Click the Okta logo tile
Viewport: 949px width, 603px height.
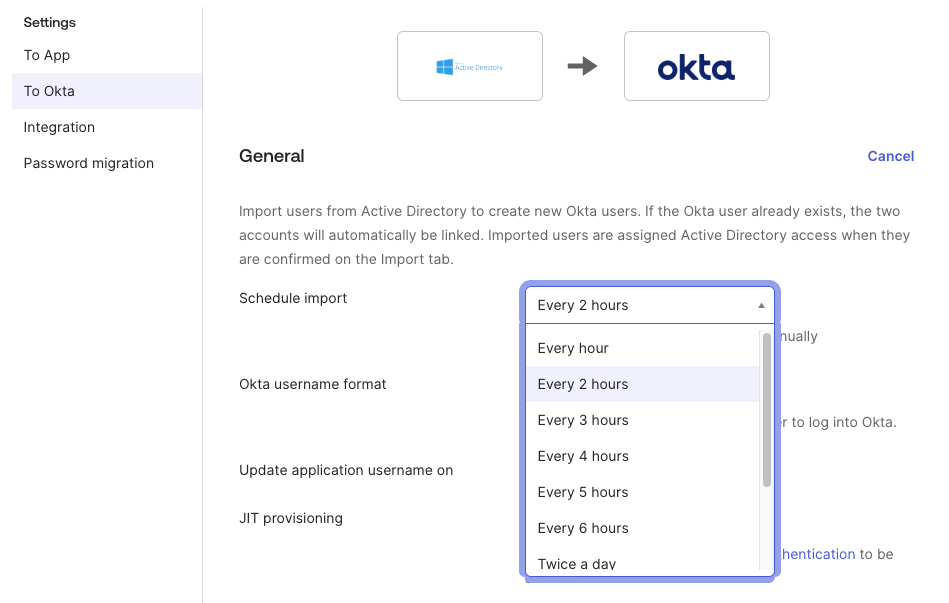(697, 66)
